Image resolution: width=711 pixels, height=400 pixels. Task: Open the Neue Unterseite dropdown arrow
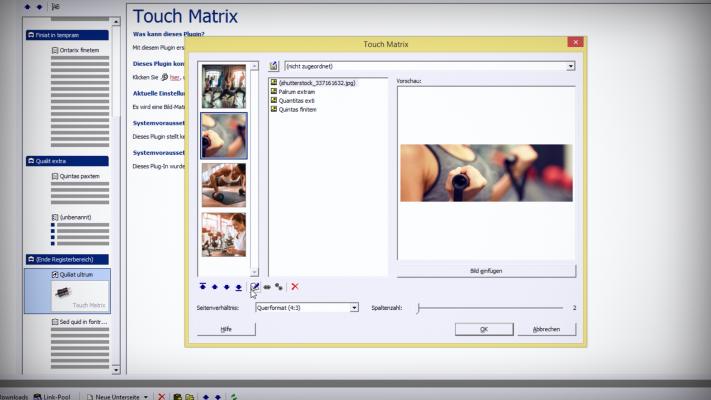146,396
